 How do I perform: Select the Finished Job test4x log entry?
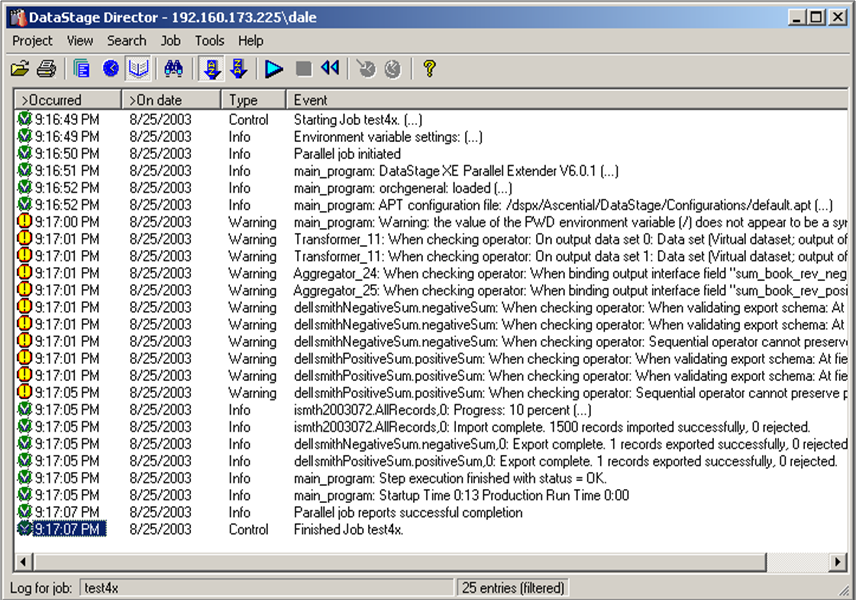coord(348,530)
